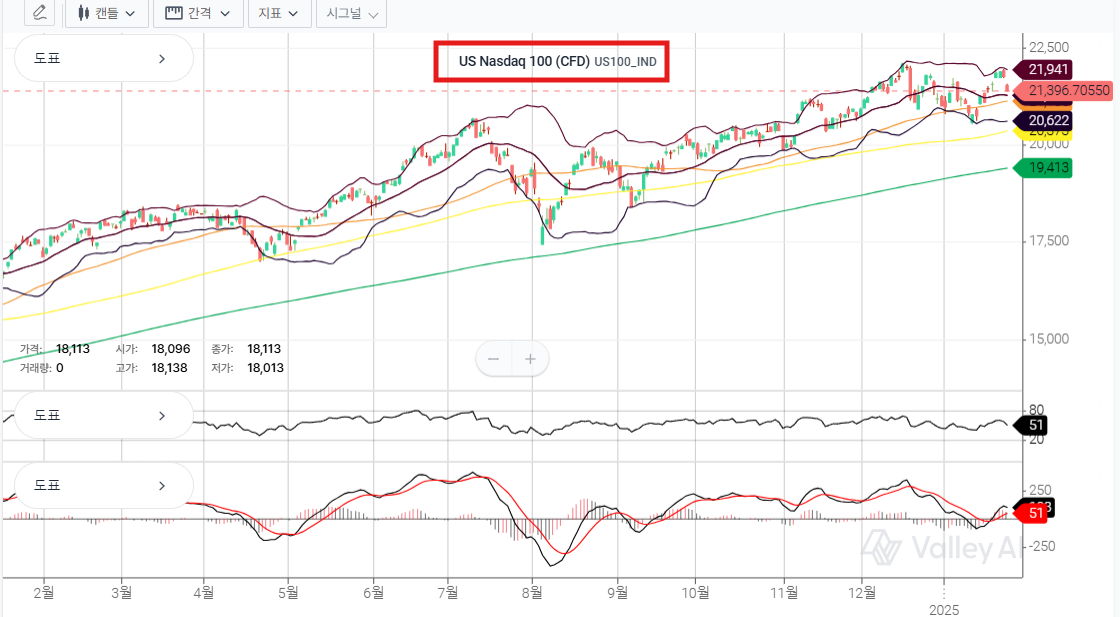This screenshot has width=1120, height=617.
Task: Open the 캔들 chart type dropdown
Action: point(107,13)
